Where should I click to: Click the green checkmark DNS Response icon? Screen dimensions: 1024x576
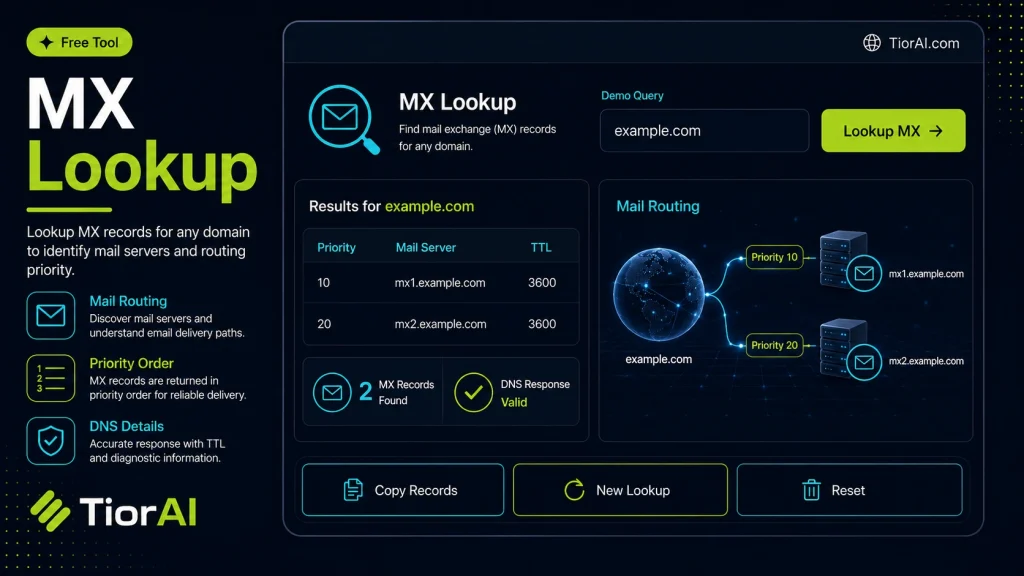click(473, 392)
